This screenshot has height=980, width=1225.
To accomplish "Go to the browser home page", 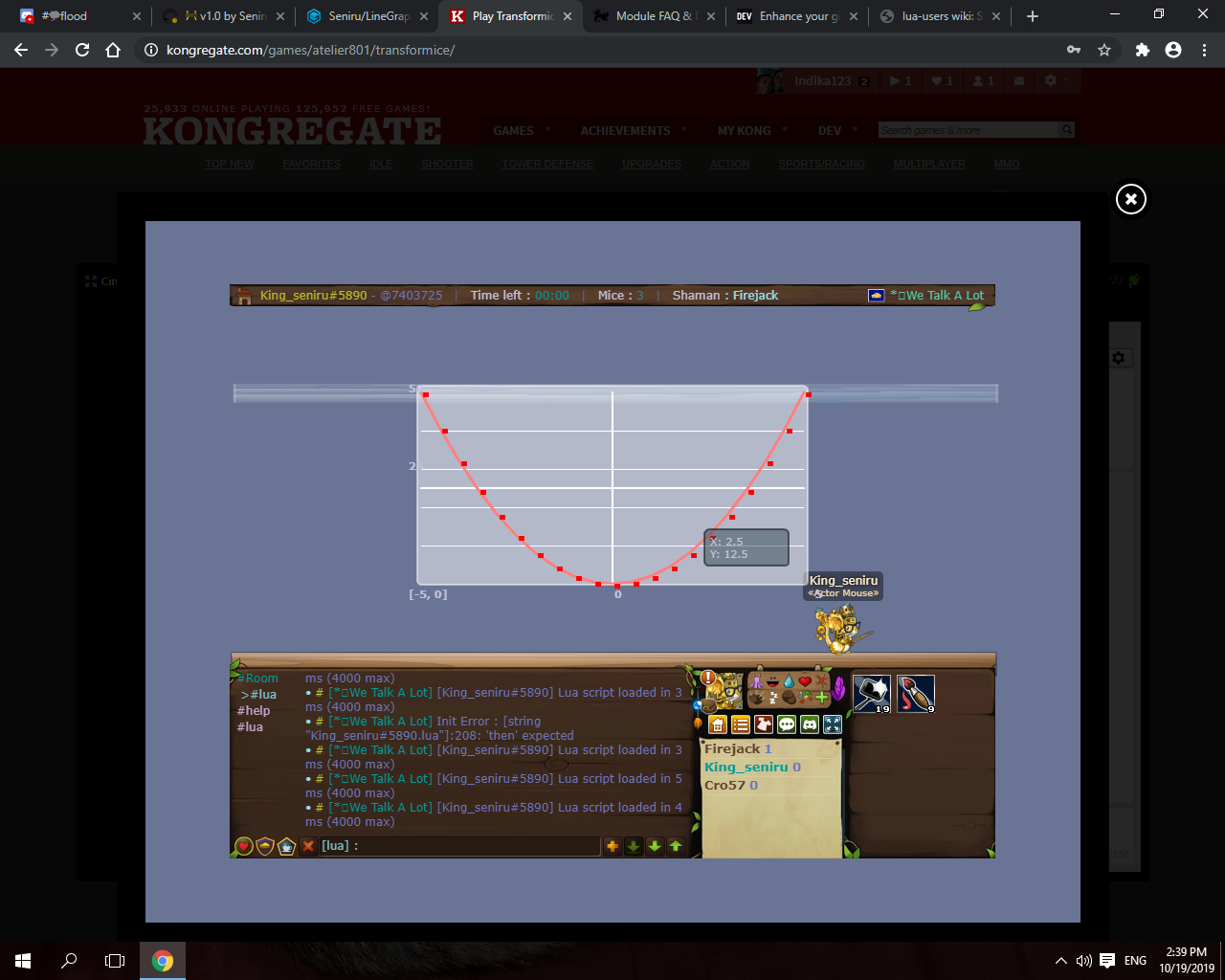I will coord(113,50).
